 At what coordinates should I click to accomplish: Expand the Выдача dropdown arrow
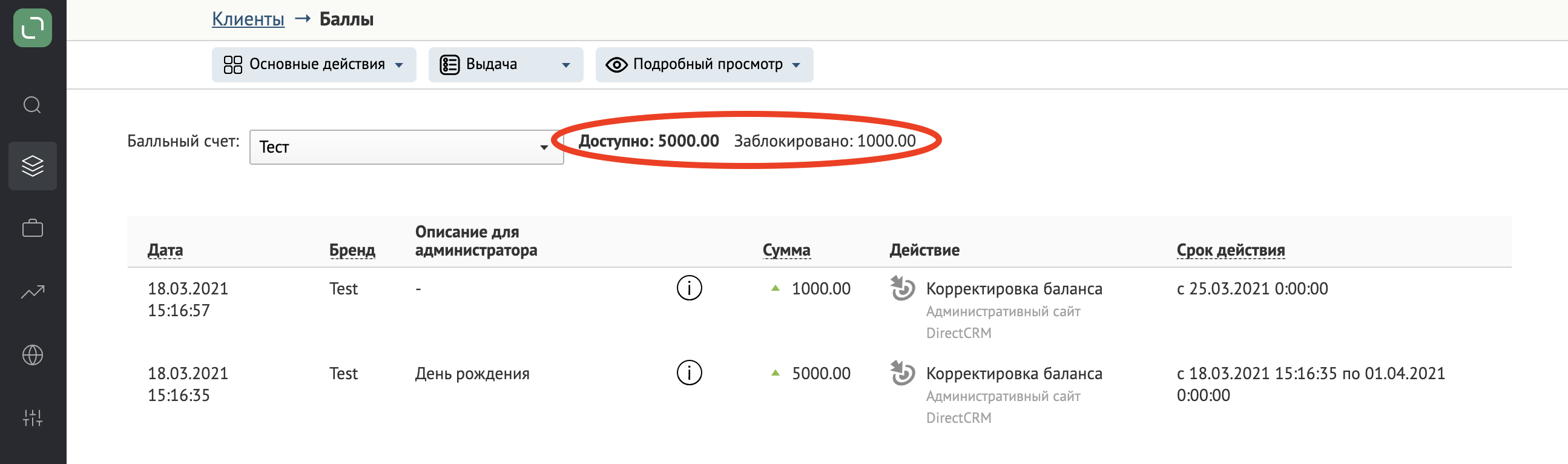coord(565,65)
